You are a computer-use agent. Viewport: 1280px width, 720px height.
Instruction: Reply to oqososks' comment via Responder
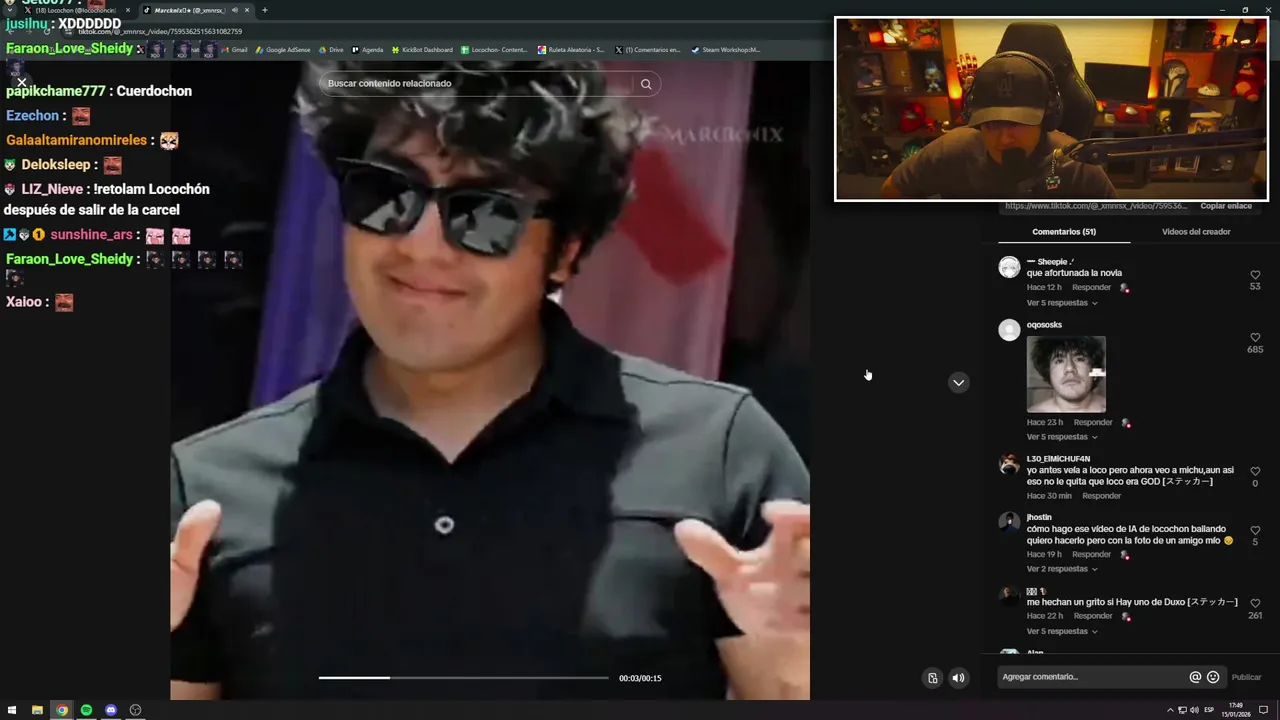click(1093, 423)
